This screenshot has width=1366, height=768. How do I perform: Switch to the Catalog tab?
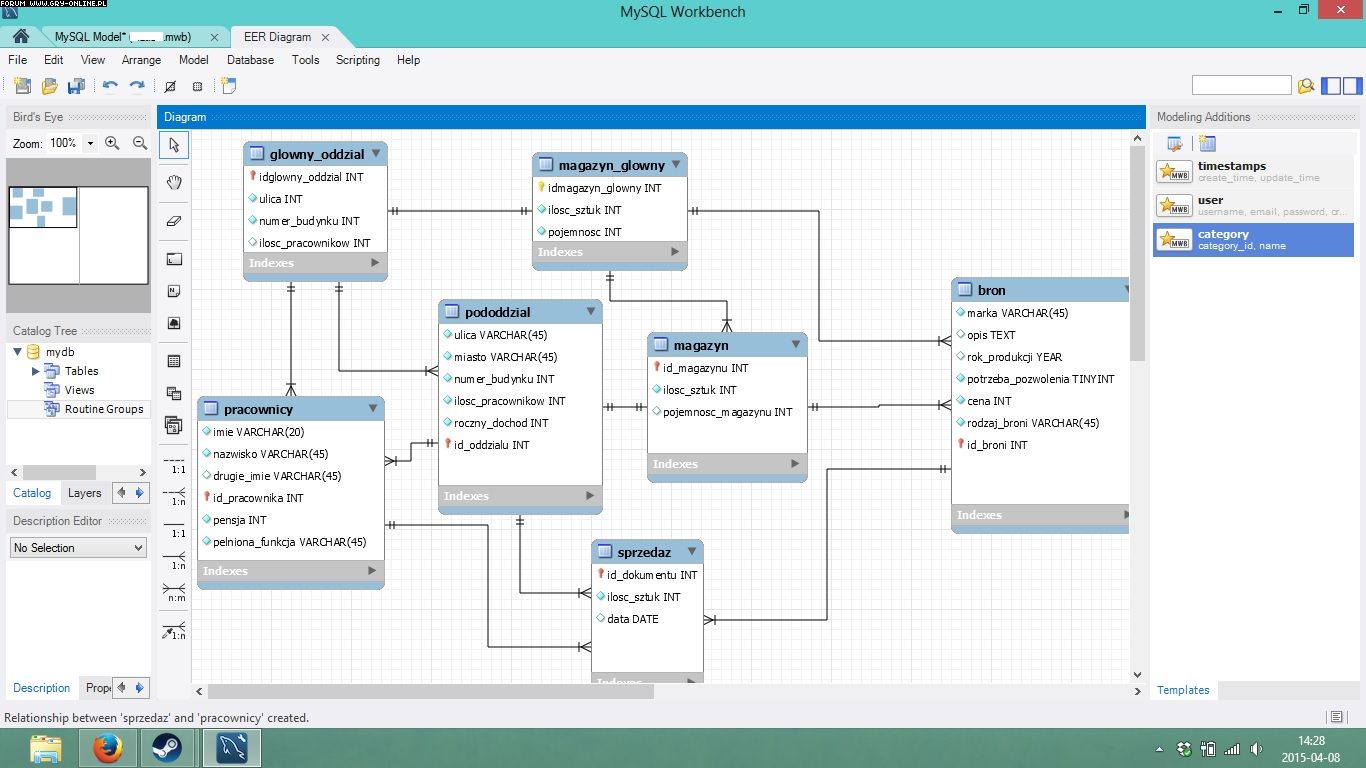point(32,493)
